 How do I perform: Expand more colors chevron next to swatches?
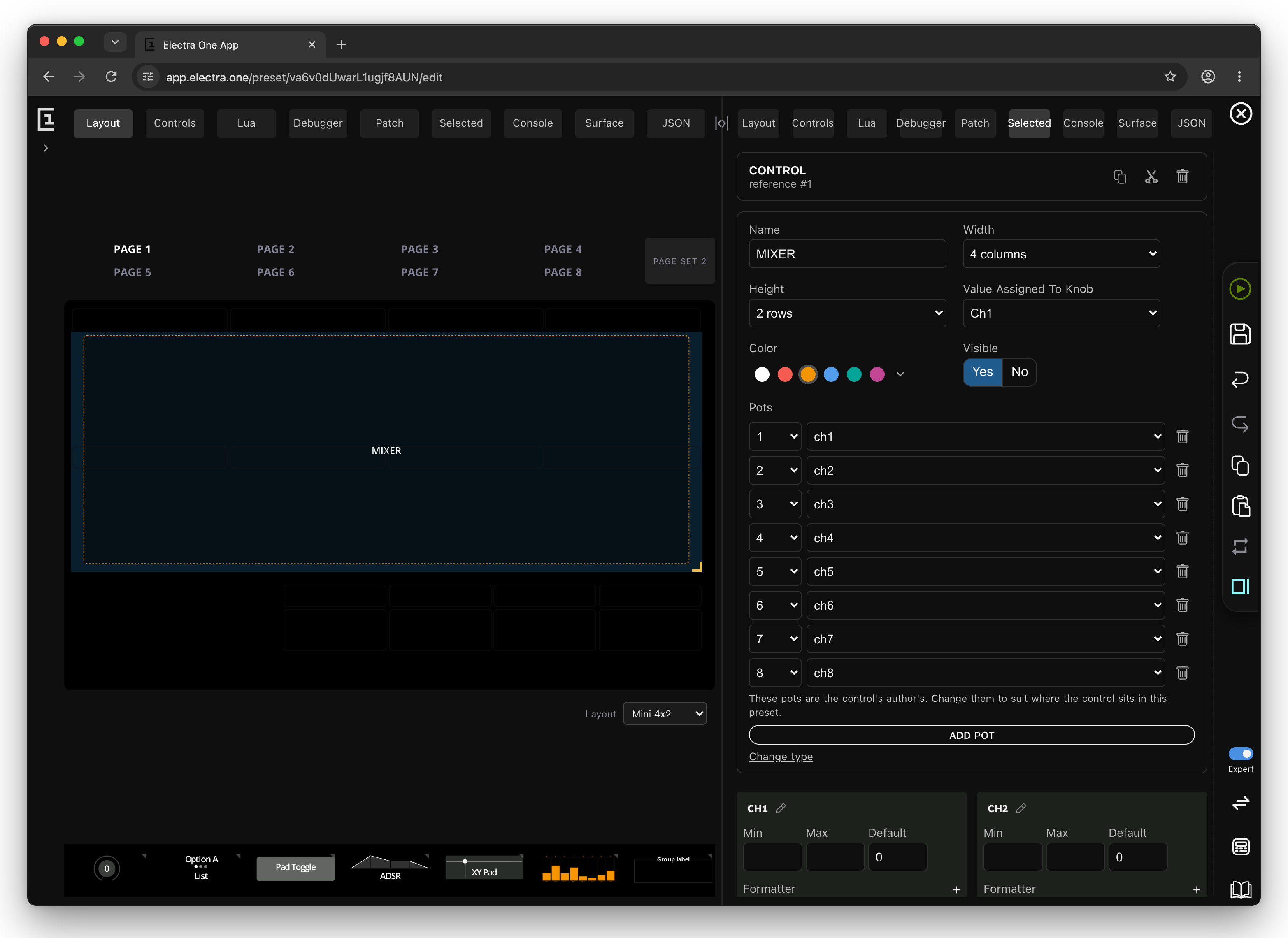(x=900, y=374)
